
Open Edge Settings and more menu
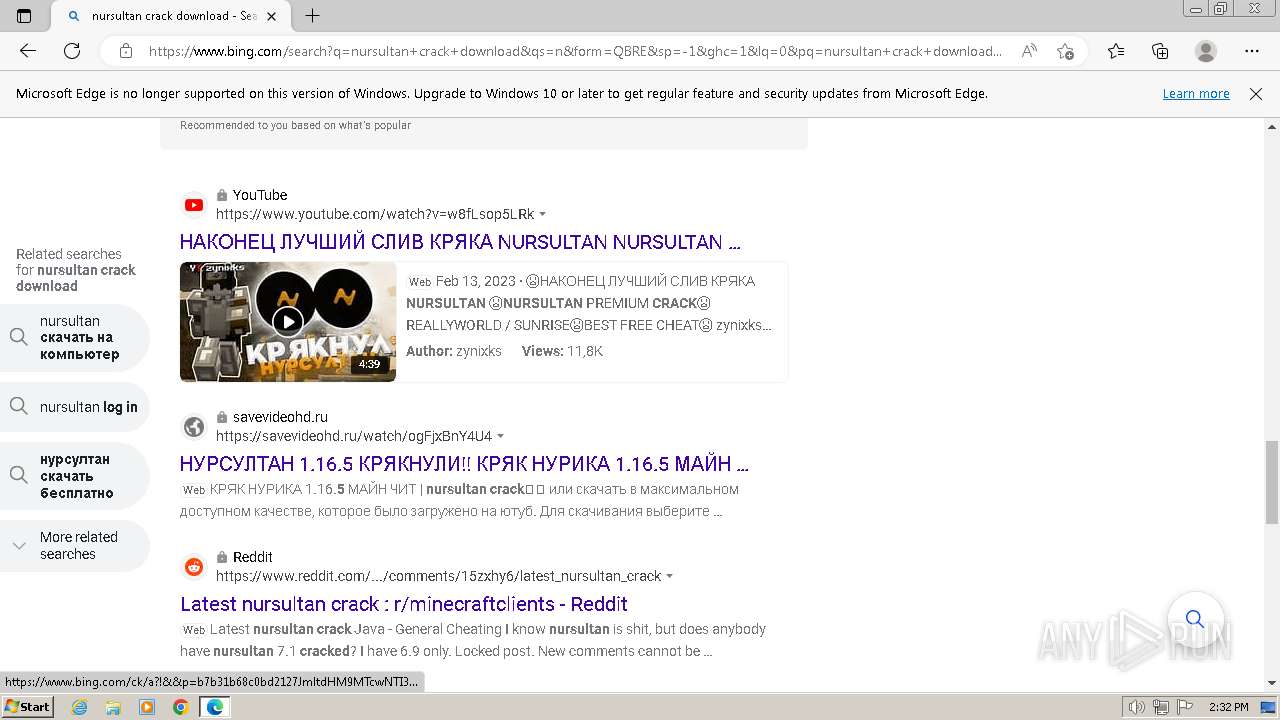[1252, 51]
